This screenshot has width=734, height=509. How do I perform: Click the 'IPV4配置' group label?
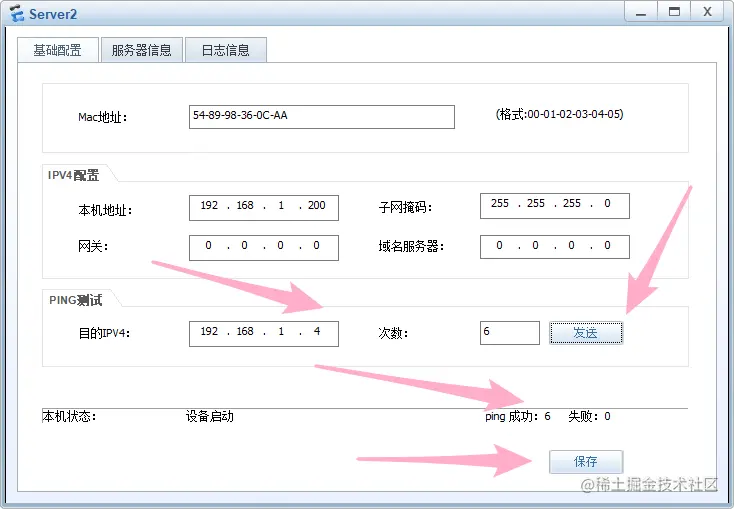pyautogui.click(x=73, y=175)
